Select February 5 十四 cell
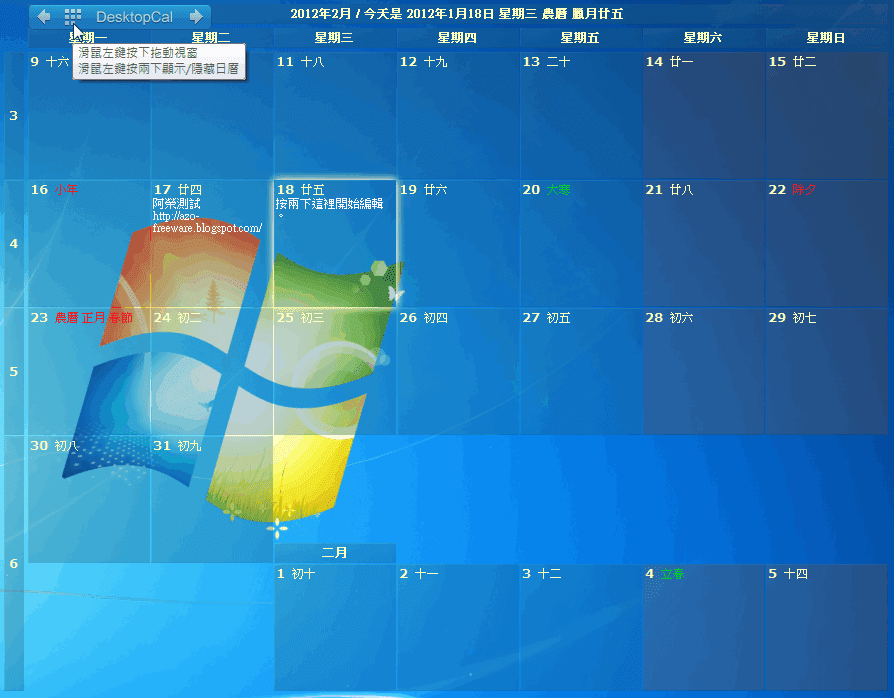This screenshot has height=698, width=894. (x=827, y=627)
